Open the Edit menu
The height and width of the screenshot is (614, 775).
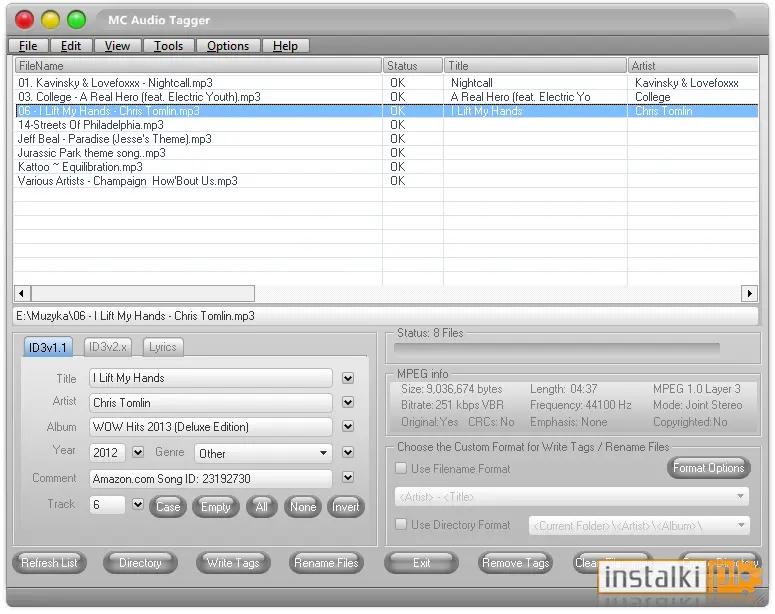tap(71, 46)
